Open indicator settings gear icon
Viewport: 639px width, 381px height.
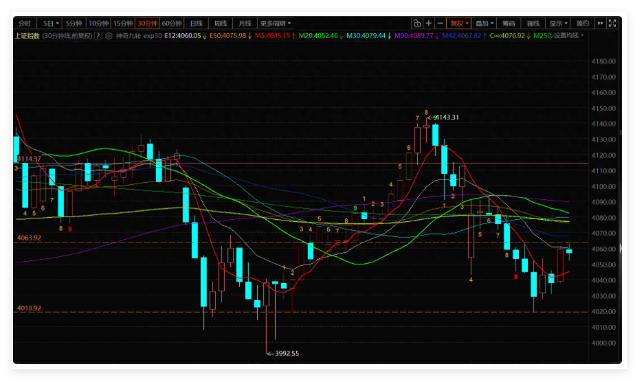pos(109,36)
